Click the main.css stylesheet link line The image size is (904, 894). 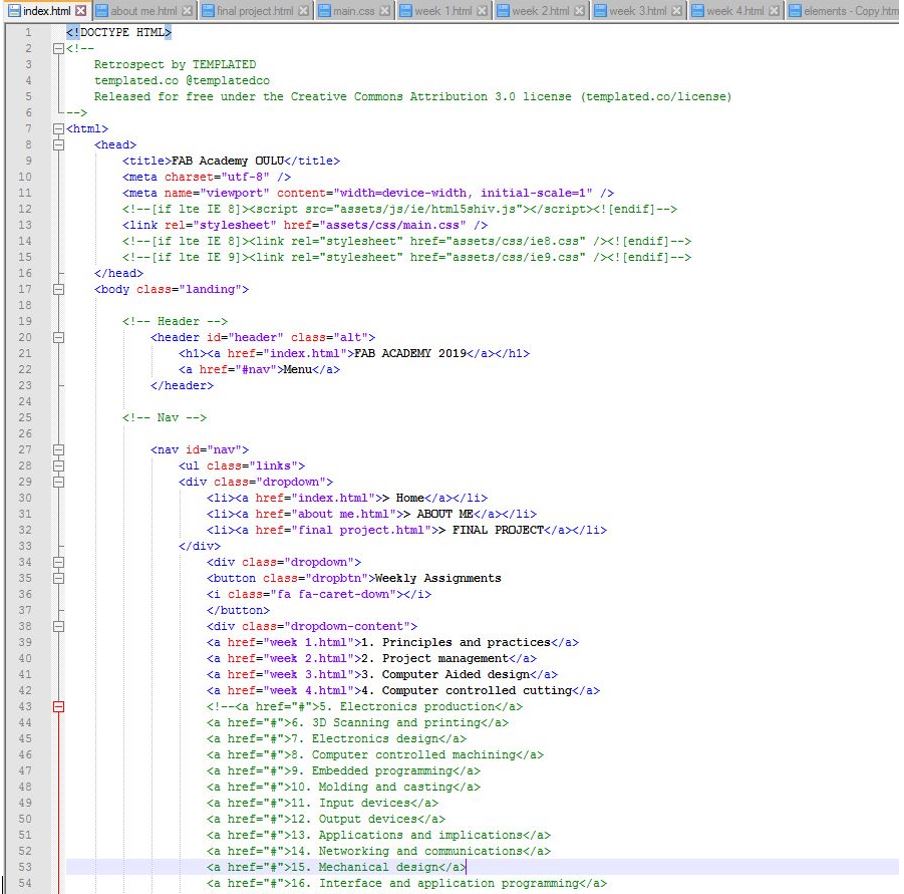point(305,225)
